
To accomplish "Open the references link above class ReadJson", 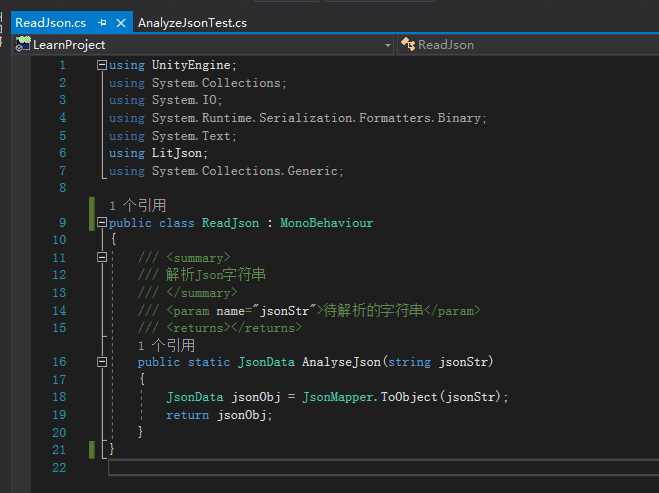I will pyautogui.click(x=137, y=206).
